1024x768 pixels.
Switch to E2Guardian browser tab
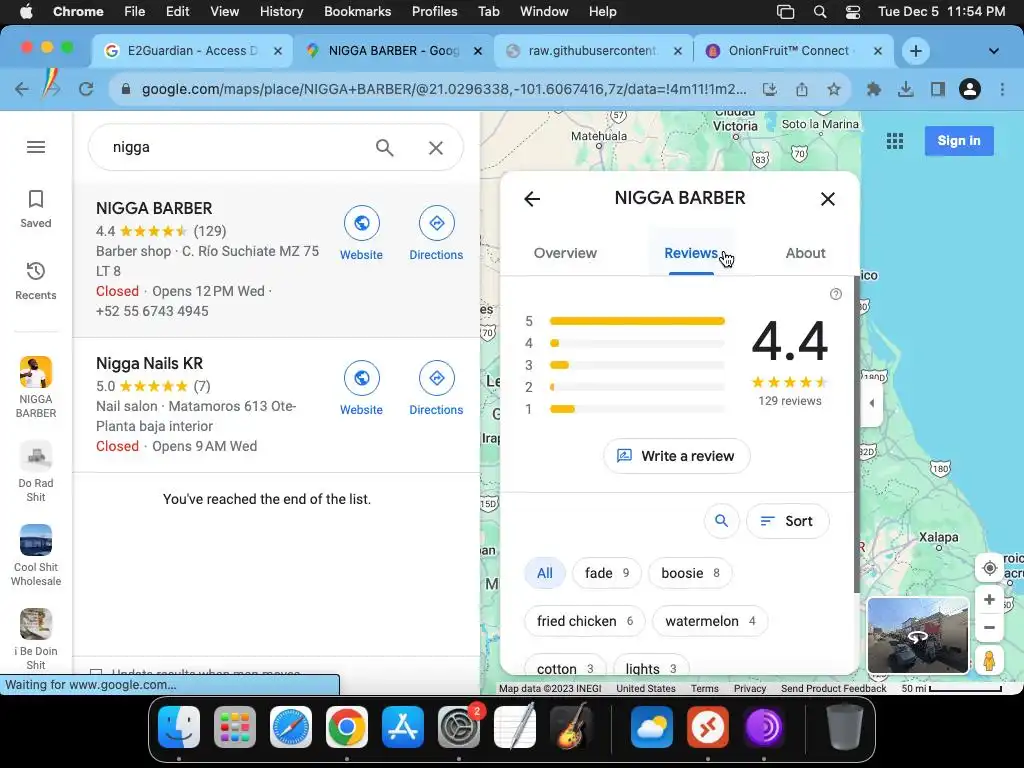[x=192, y=51]
